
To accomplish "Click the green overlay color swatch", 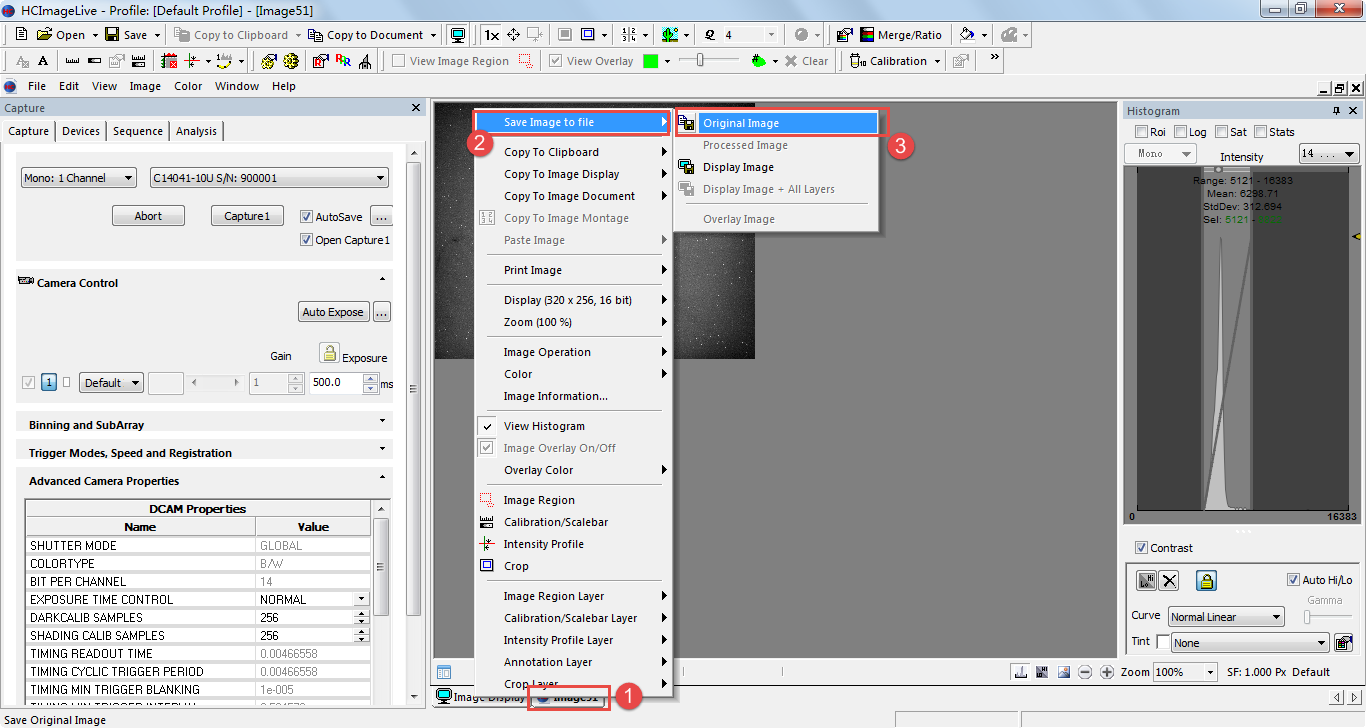I will 651,61.
